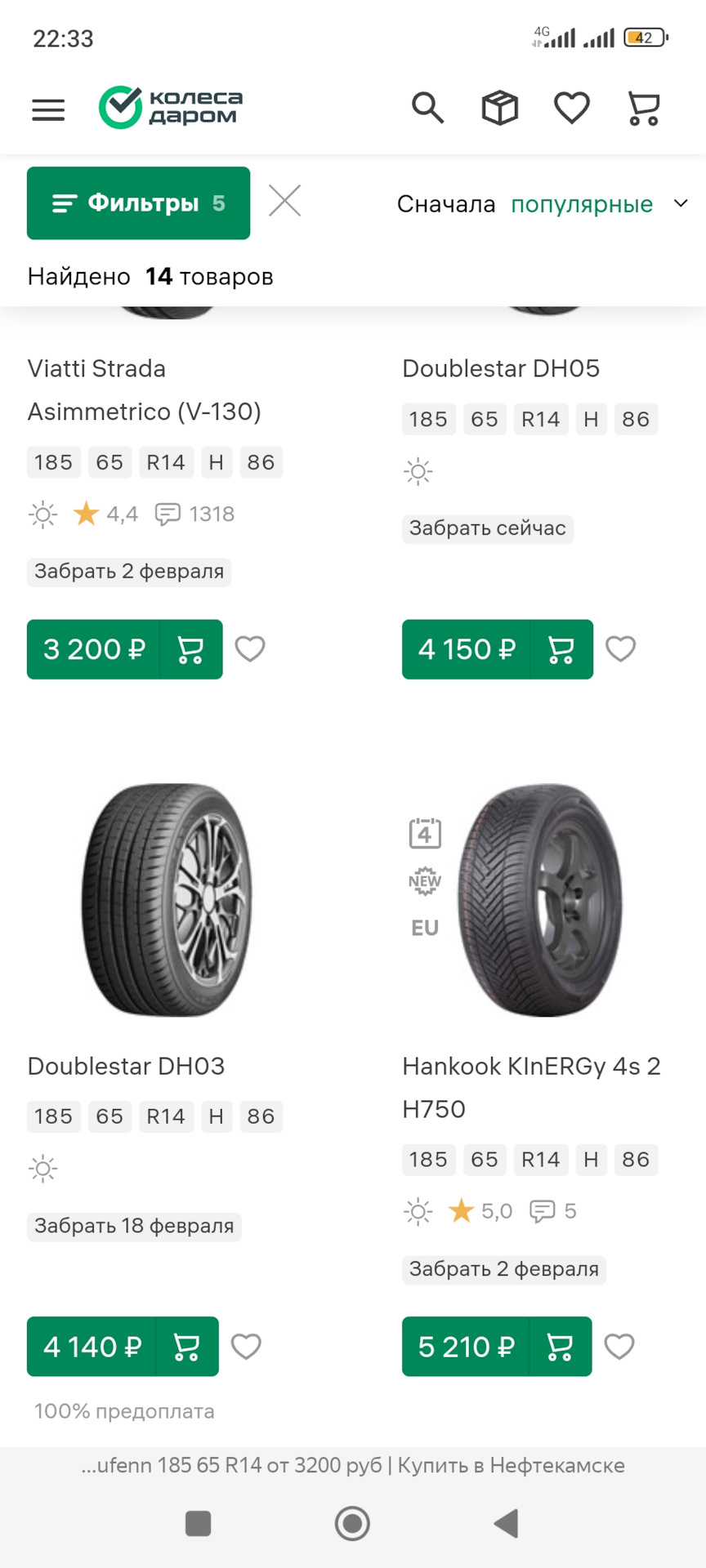The width and height of the screenshot is (706, 1568).
Task: Go to the Колеса Даром homepage logo
Action: (x=171, y=108)
